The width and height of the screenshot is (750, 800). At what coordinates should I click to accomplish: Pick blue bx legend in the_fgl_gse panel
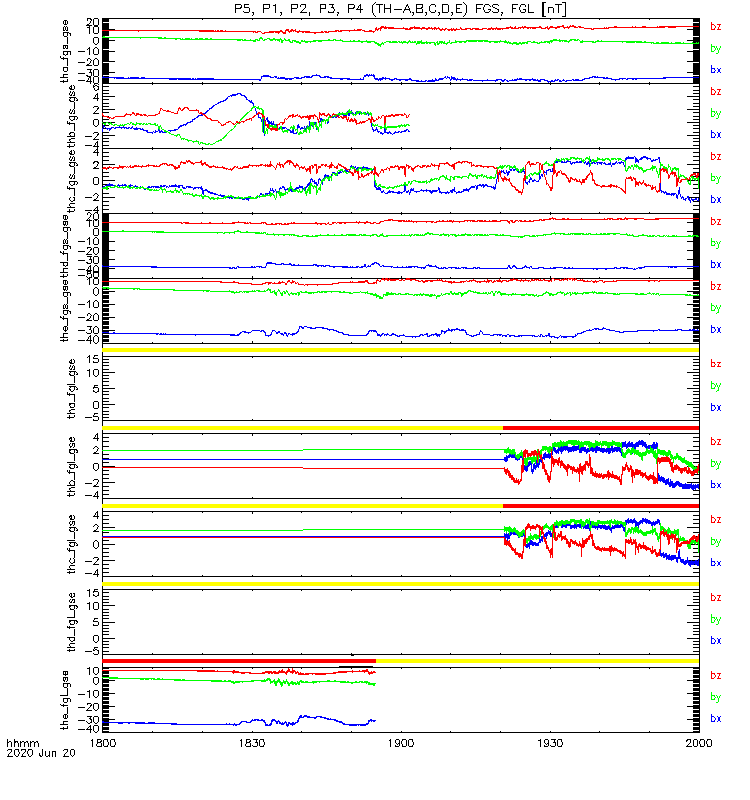pyautogui.click(x=716, y=718)
